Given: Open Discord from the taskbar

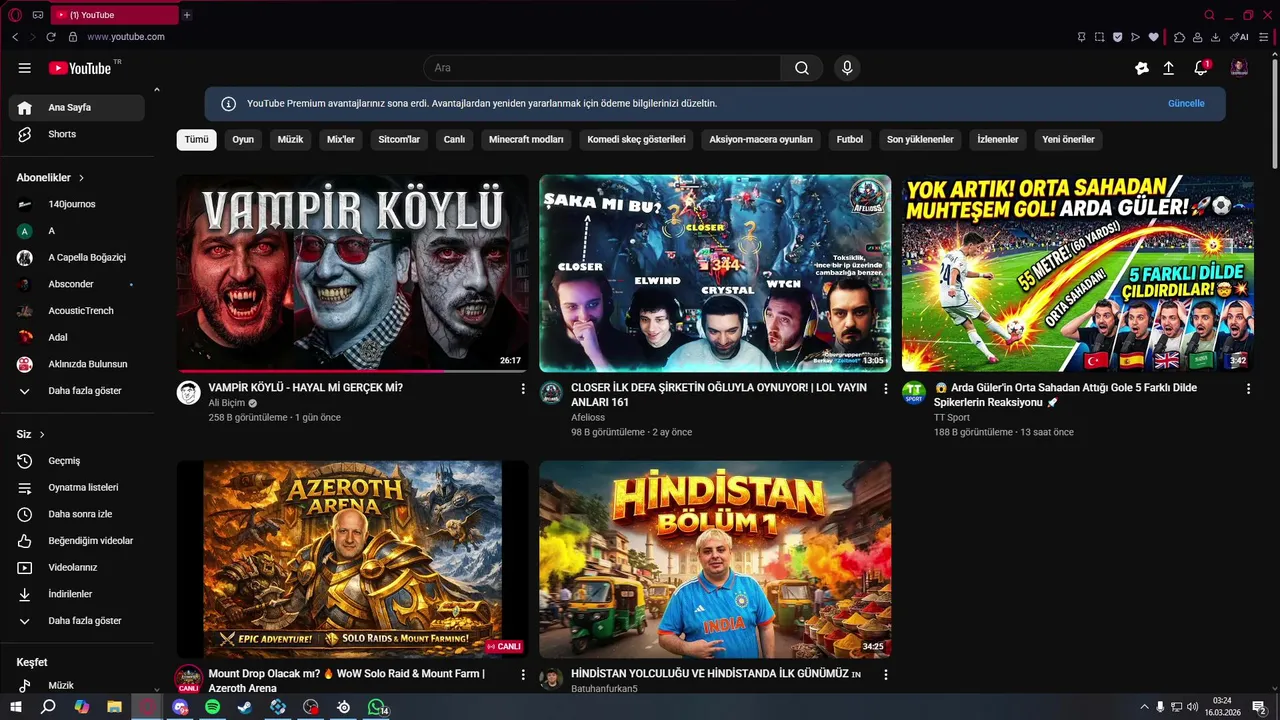Looking at the screenshot, I should [180, 707].
